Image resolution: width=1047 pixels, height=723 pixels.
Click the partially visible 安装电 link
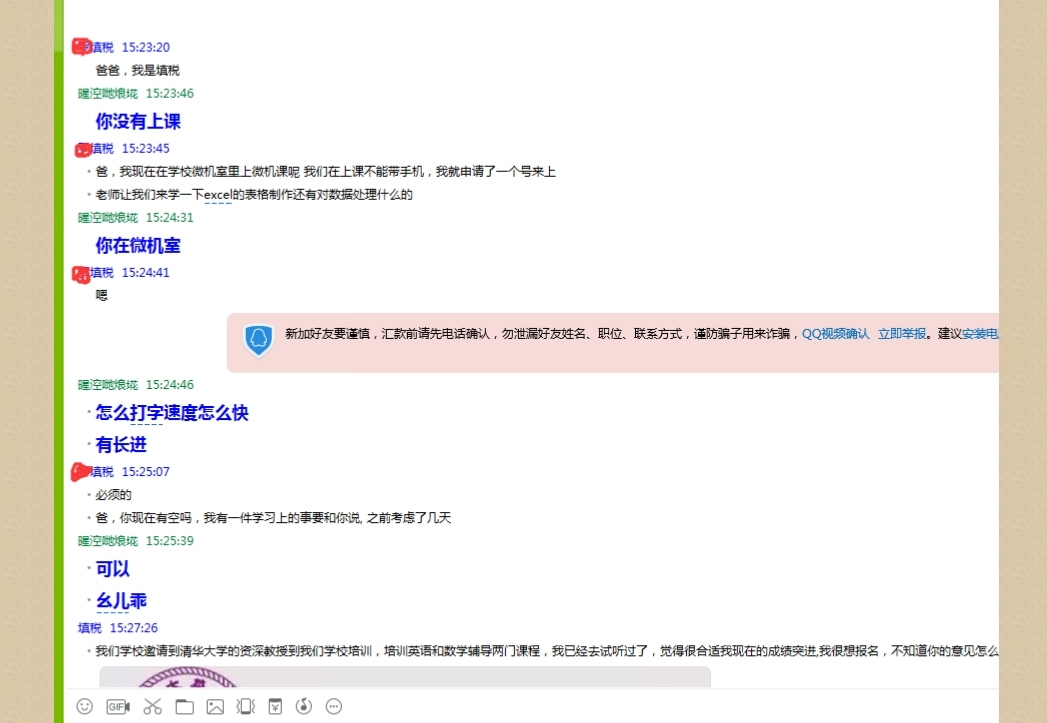coord(980,334)
